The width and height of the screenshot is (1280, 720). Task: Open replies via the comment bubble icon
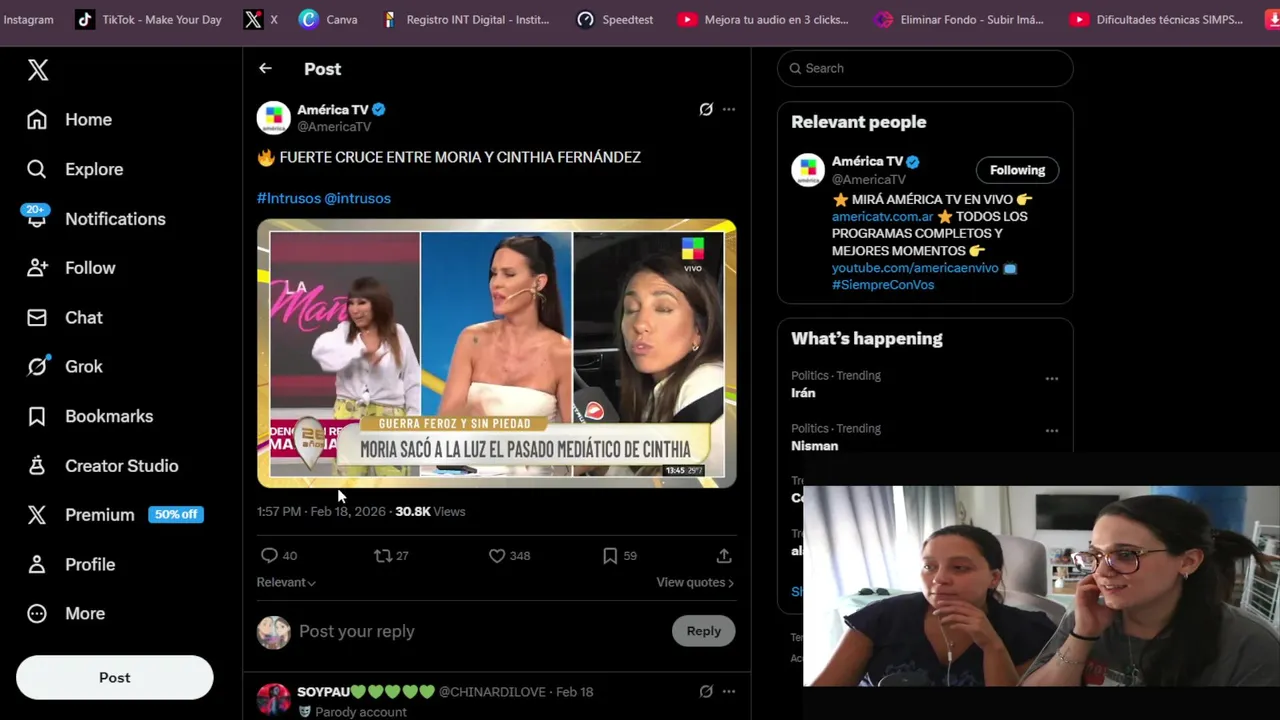point(269,555)
